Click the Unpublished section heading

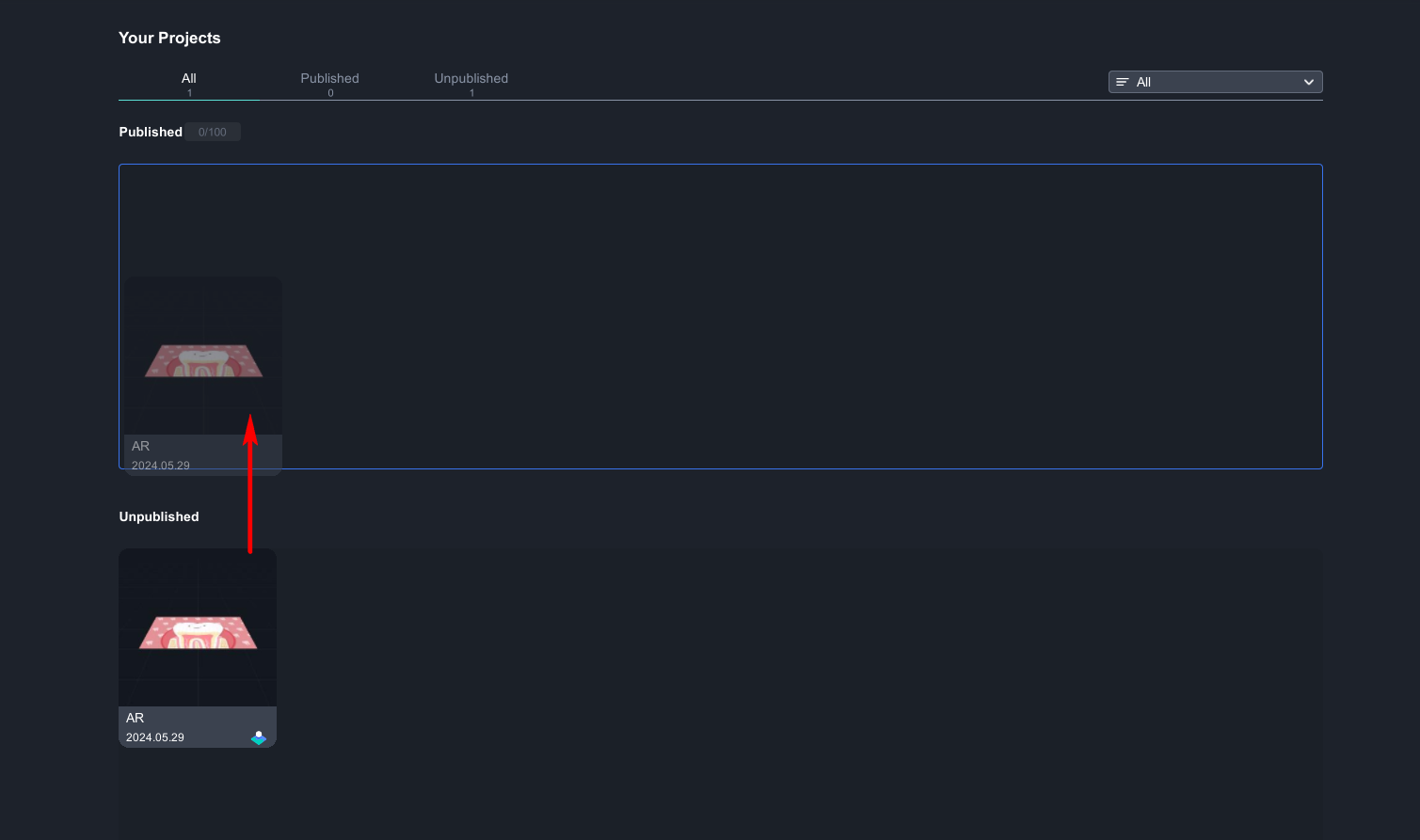159,517
